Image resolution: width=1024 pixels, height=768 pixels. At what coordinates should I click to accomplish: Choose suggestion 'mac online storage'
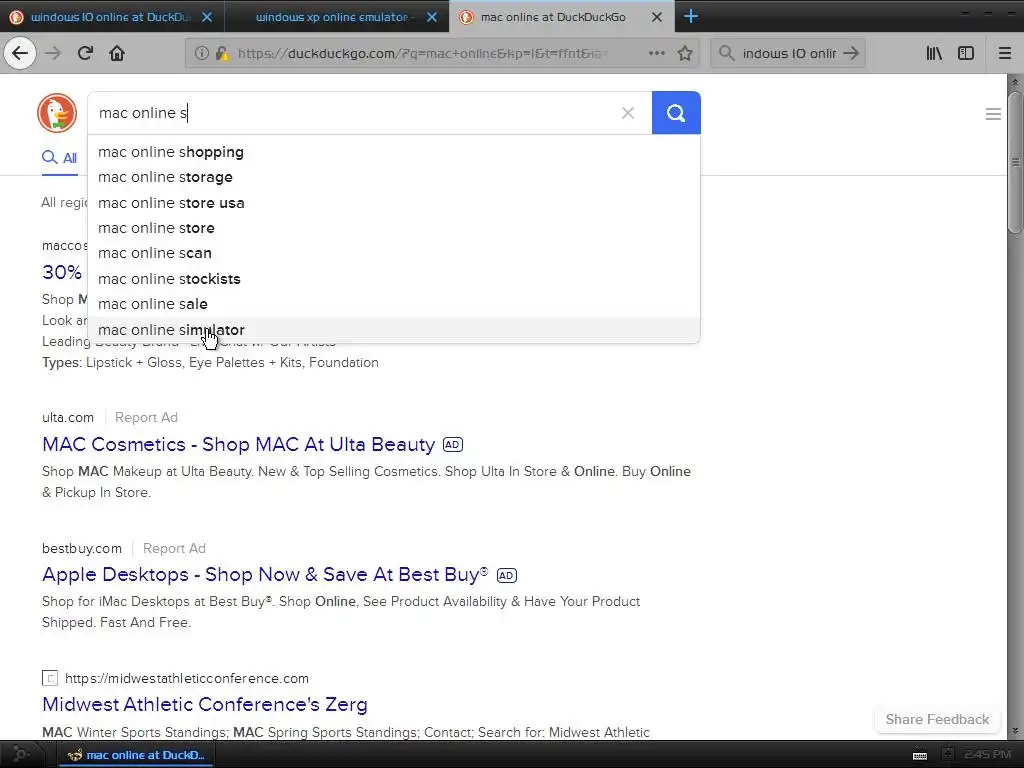(x=394, y=177)
